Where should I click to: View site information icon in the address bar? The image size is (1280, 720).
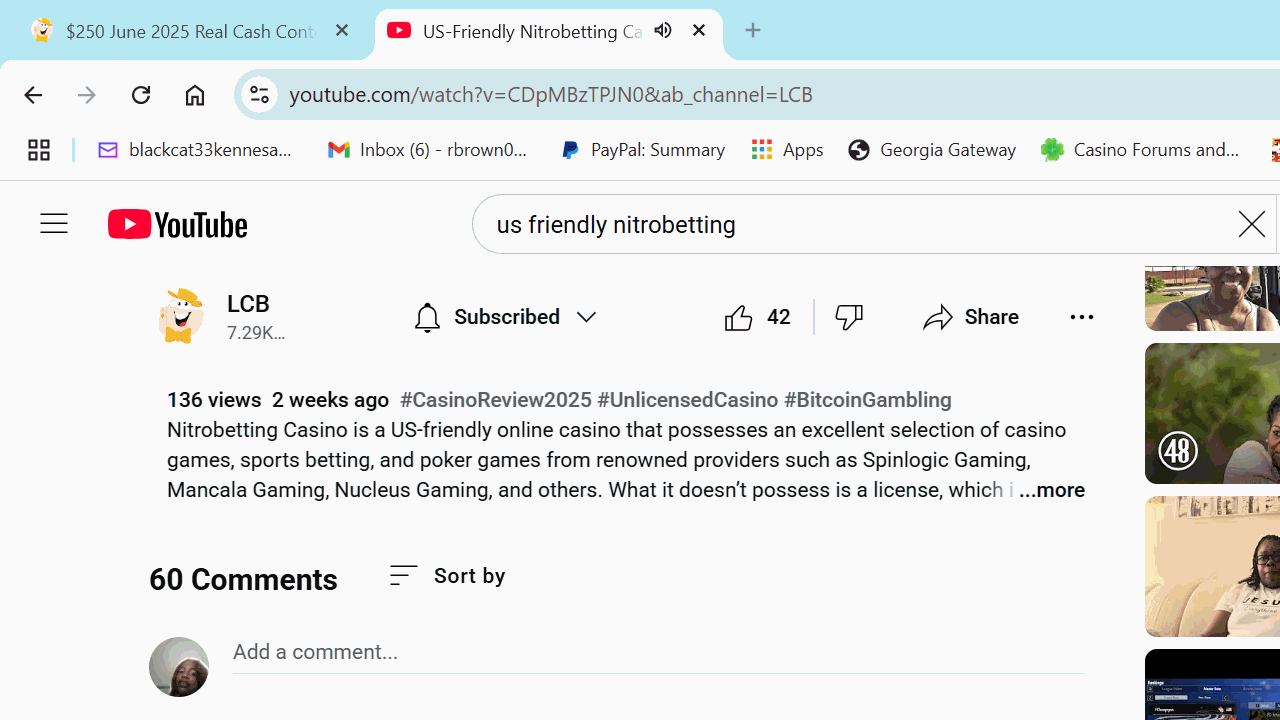(x=259, y=94)
